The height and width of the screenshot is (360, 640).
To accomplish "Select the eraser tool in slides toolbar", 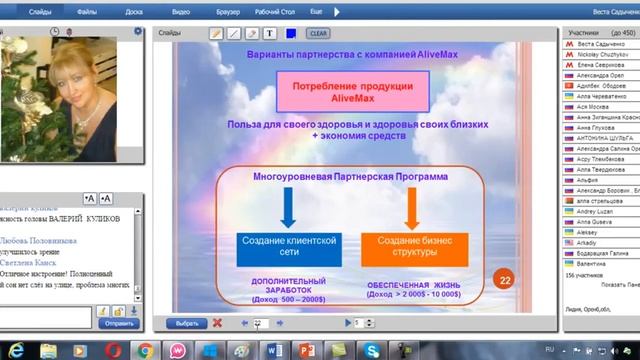I will 252,33.
